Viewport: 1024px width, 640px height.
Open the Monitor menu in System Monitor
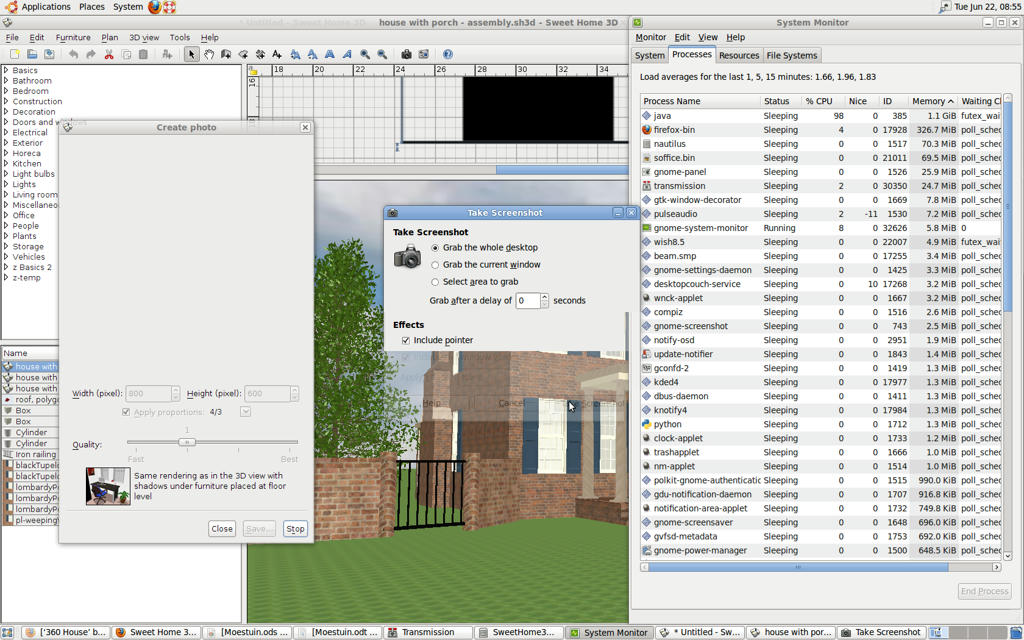[x=650, y=37]
